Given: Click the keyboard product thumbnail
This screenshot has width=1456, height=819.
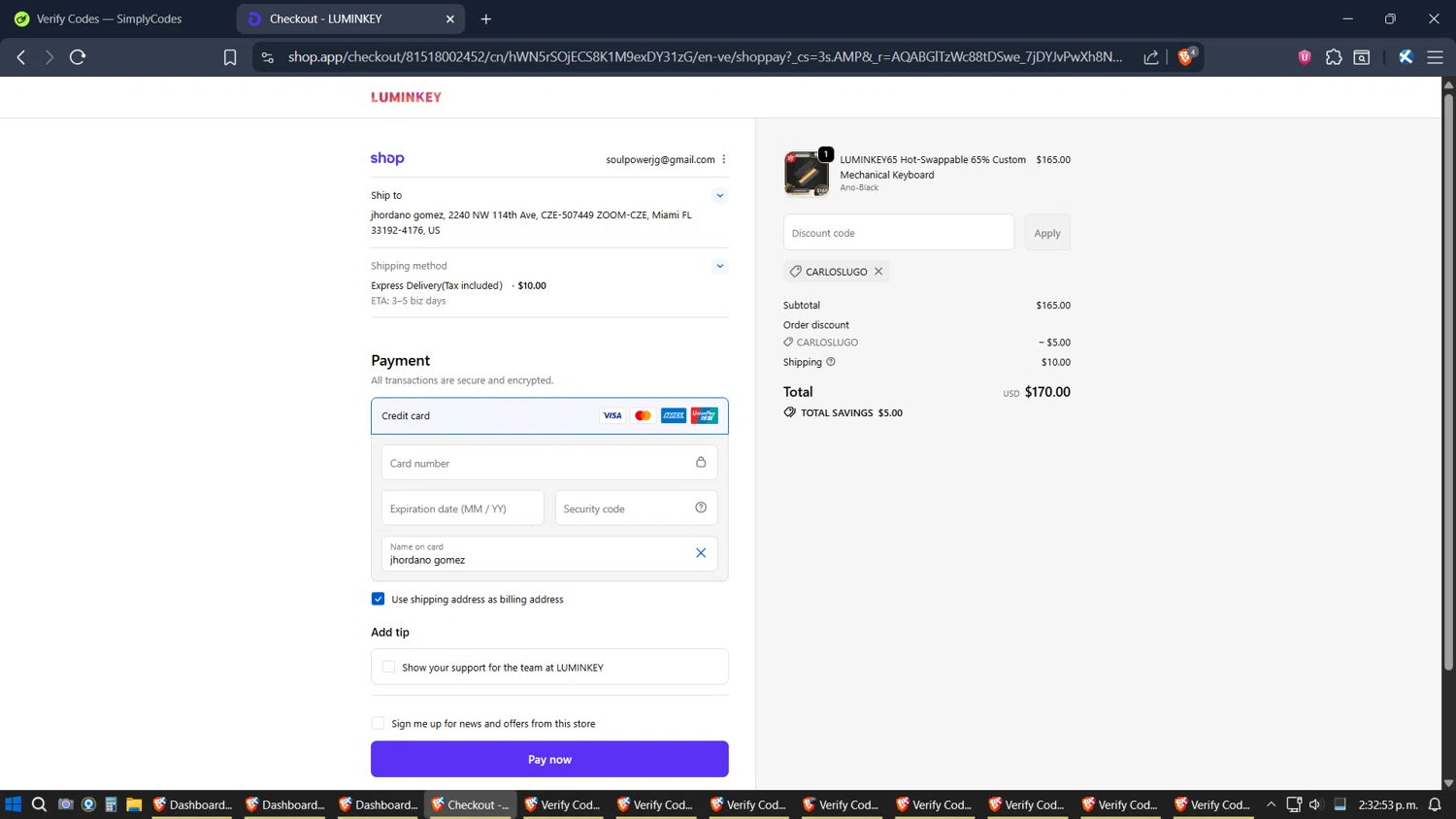Looking at the screenshot, I should [x=807, y=174].
